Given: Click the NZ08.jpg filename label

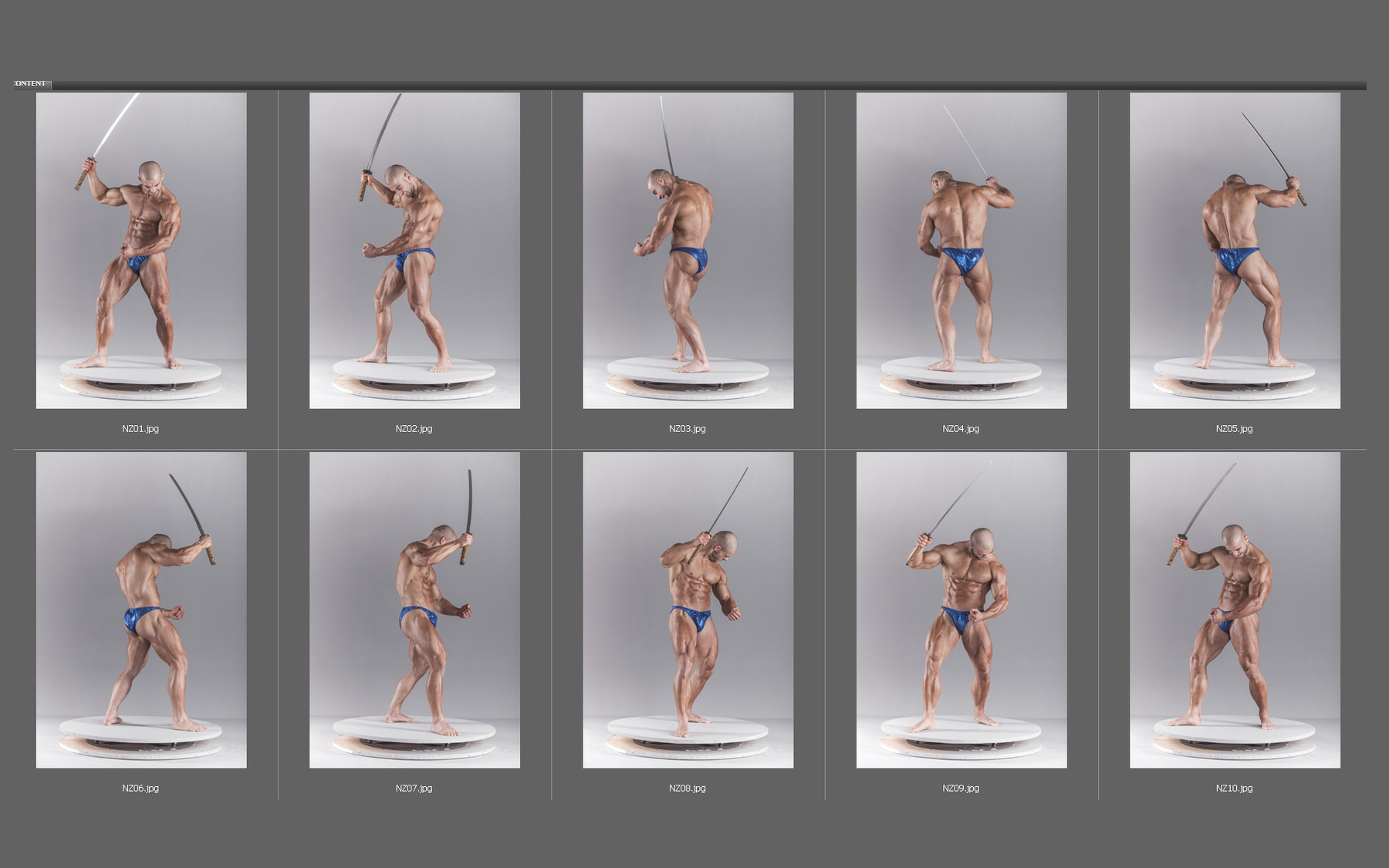Looking at the screenshot, I should tap(688, 789).
